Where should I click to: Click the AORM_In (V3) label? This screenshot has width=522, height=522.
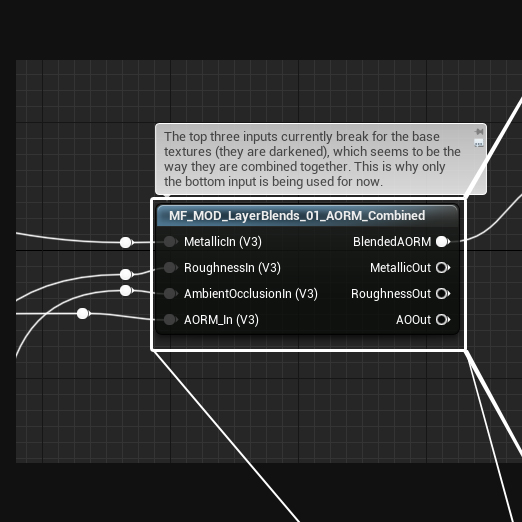221,320
